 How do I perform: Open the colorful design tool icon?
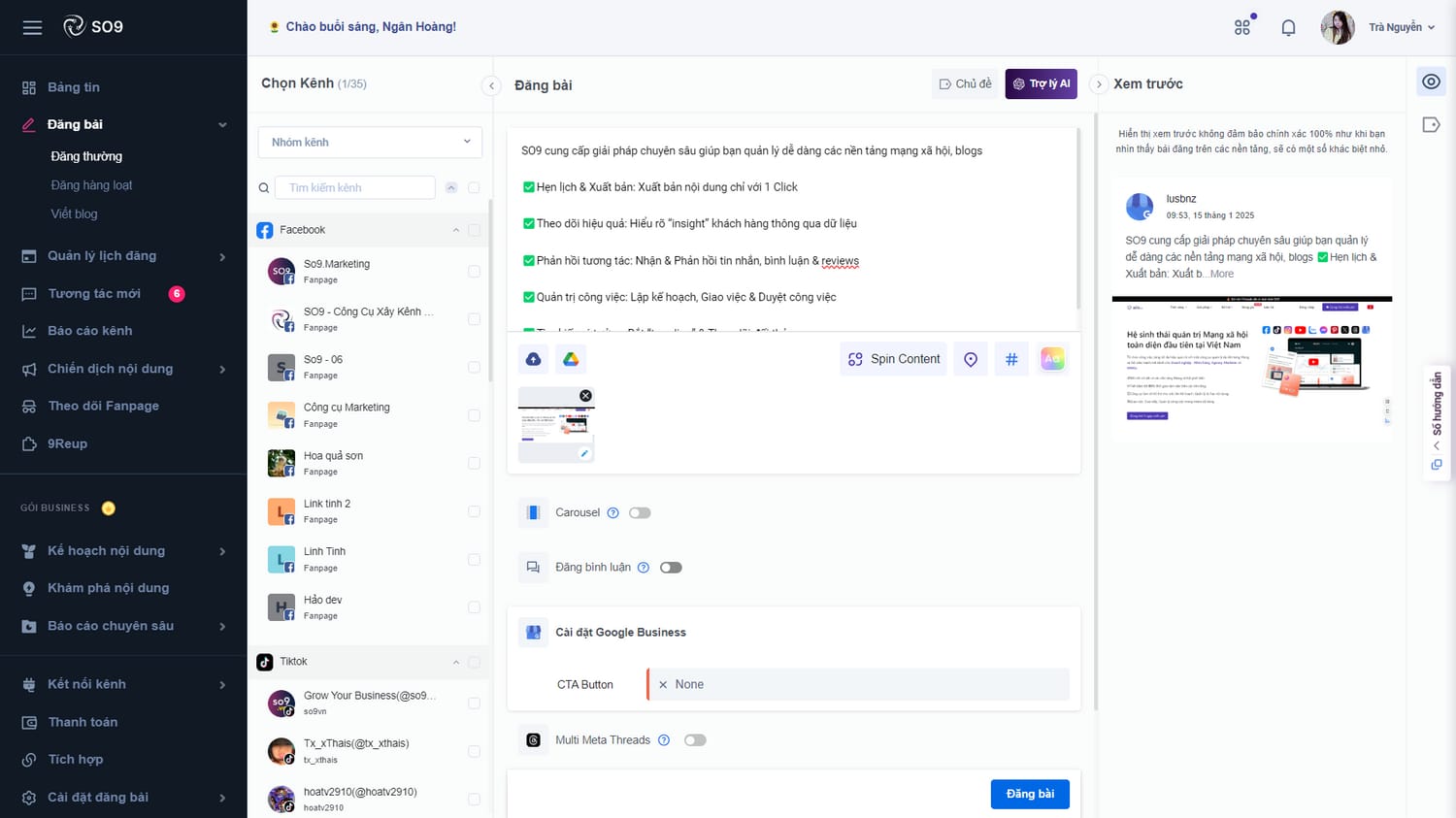1052,359
